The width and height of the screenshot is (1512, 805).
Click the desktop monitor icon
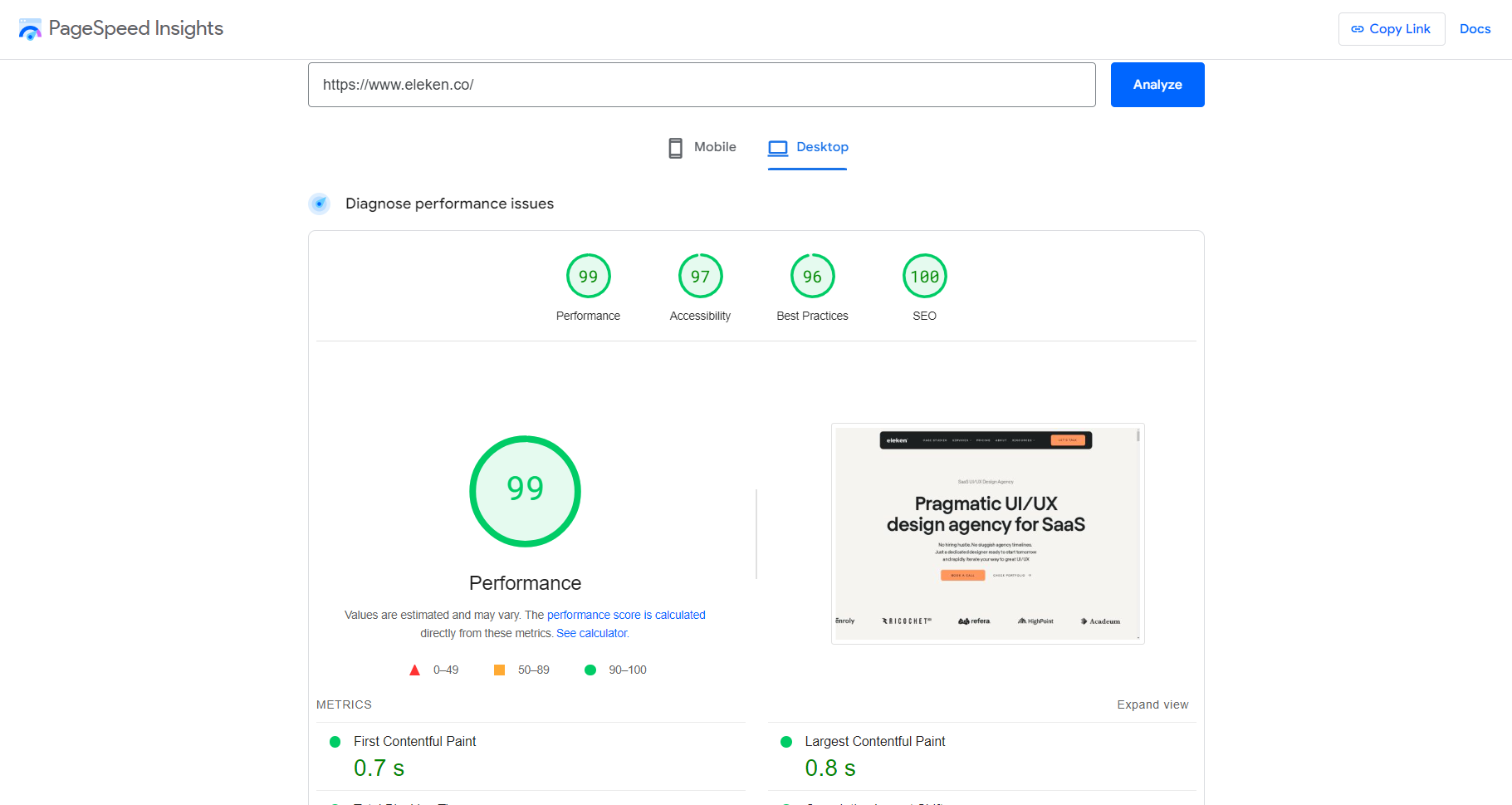click(x=778, y=148)
